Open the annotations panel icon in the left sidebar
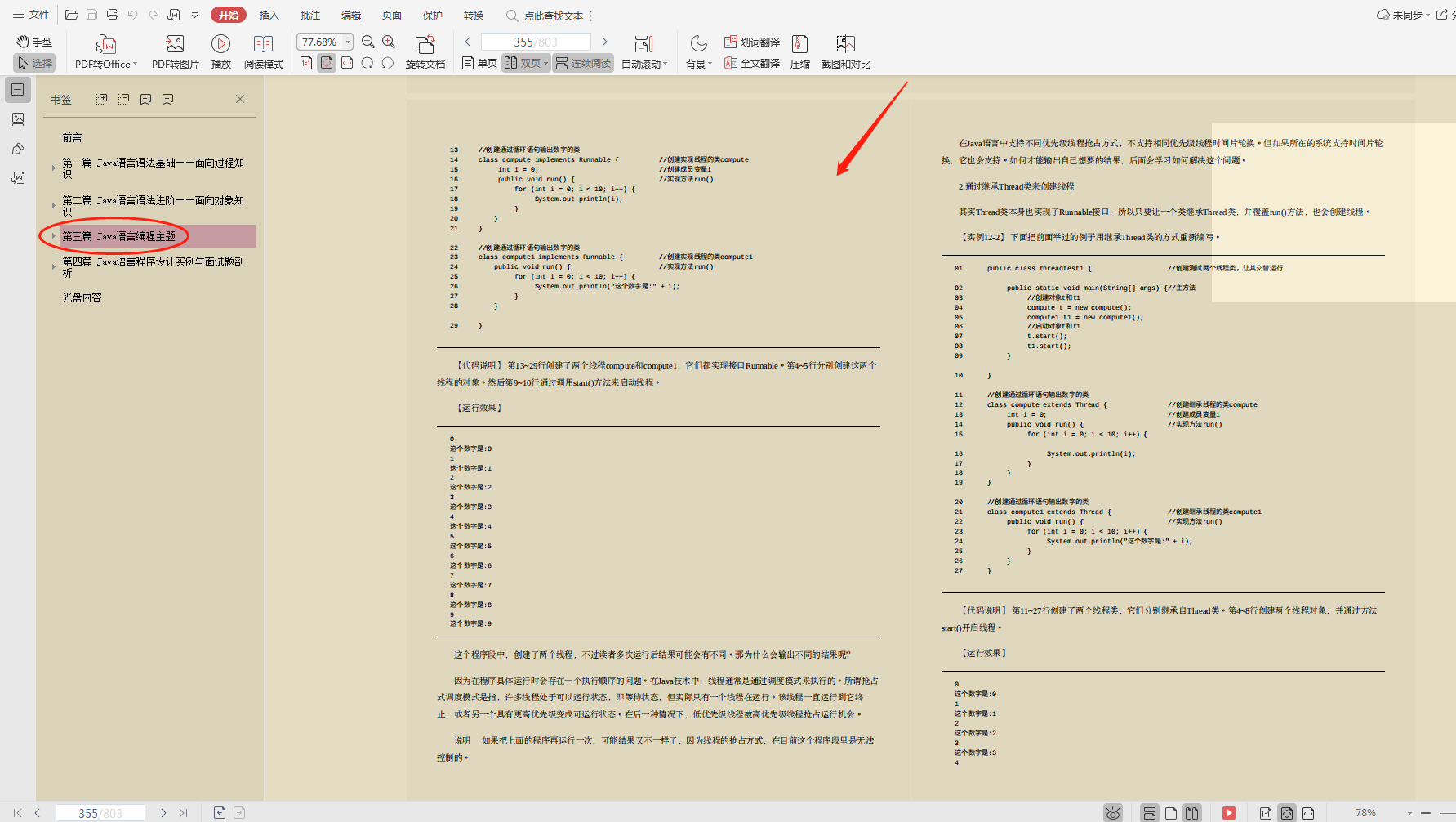 [18, 149]
